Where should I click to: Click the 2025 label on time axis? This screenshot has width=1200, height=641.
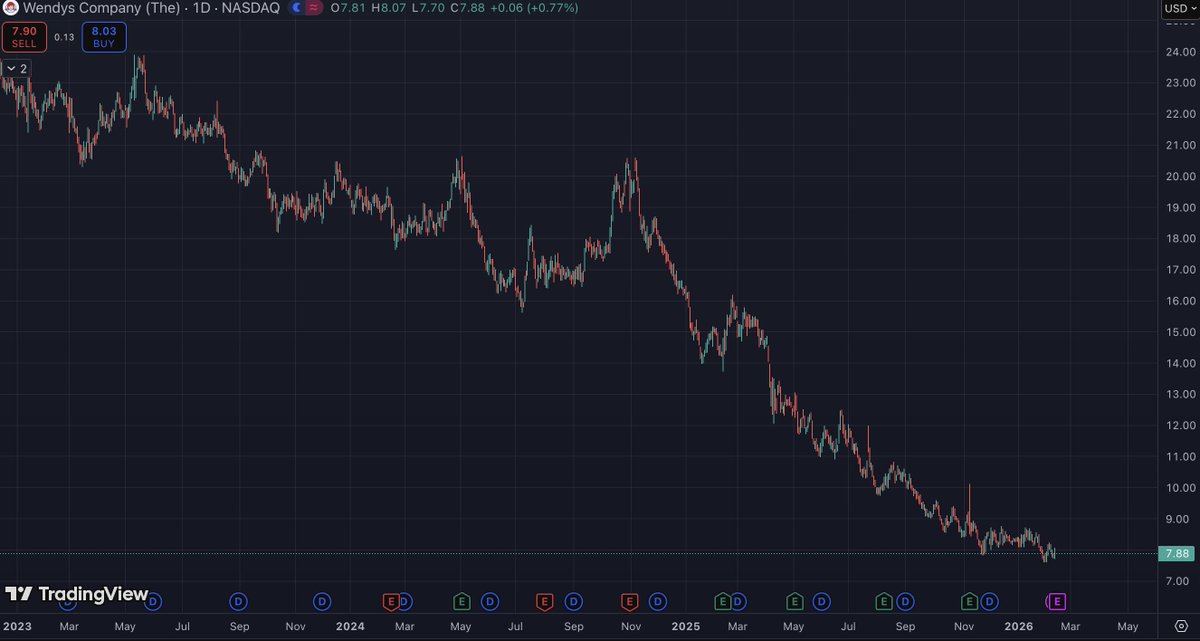pyautogui.click(x=685, y=626)
